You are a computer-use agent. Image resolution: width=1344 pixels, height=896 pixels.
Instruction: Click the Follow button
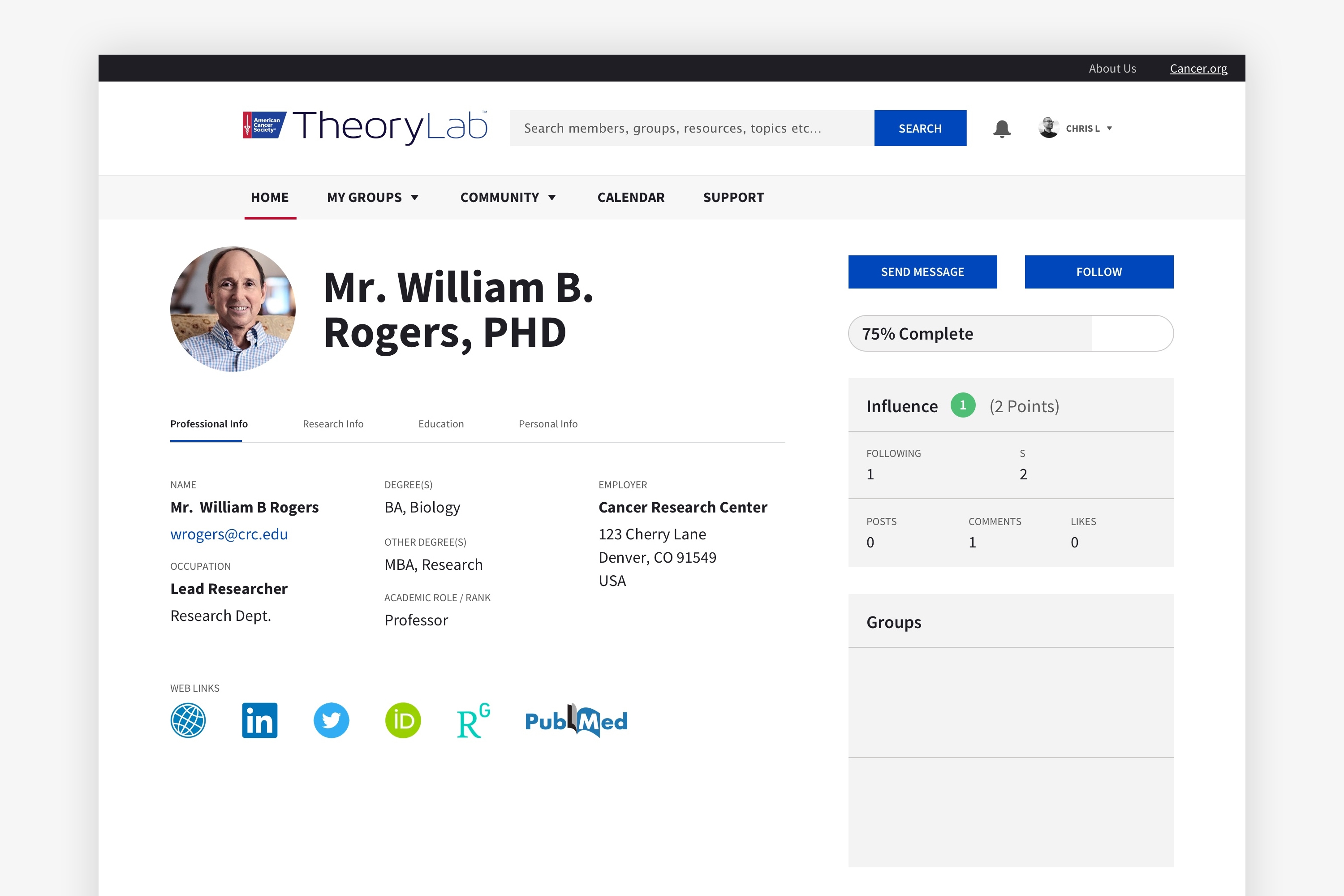[1099, 272]
